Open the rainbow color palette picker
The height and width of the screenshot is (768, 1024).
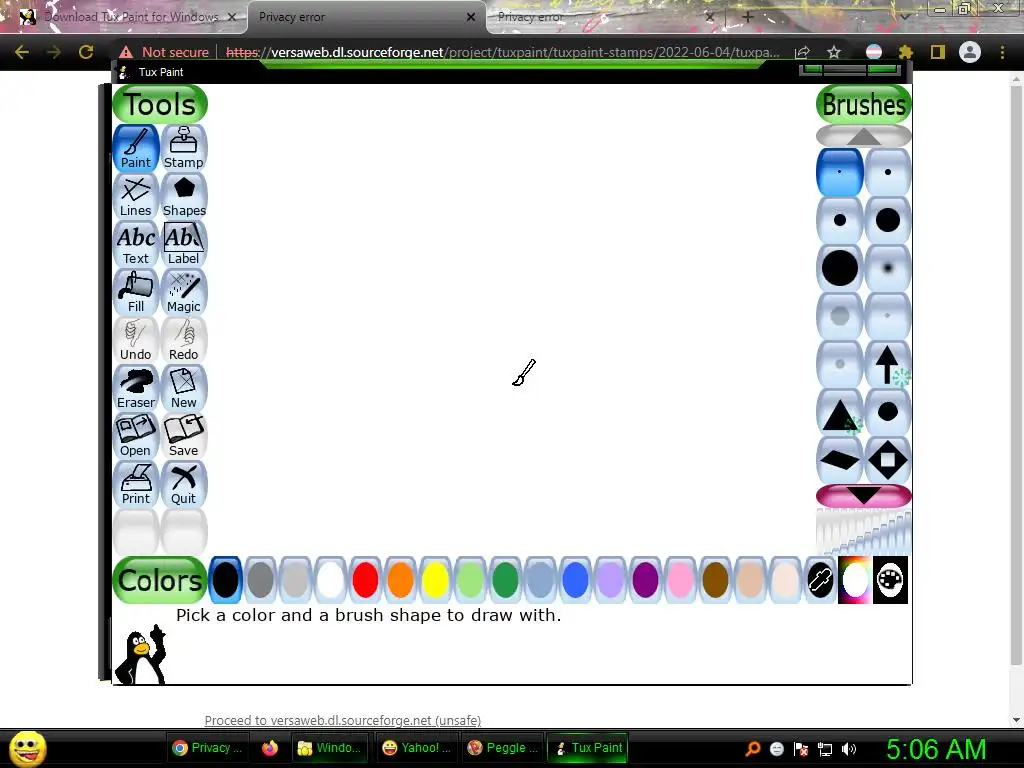[855, 580]
